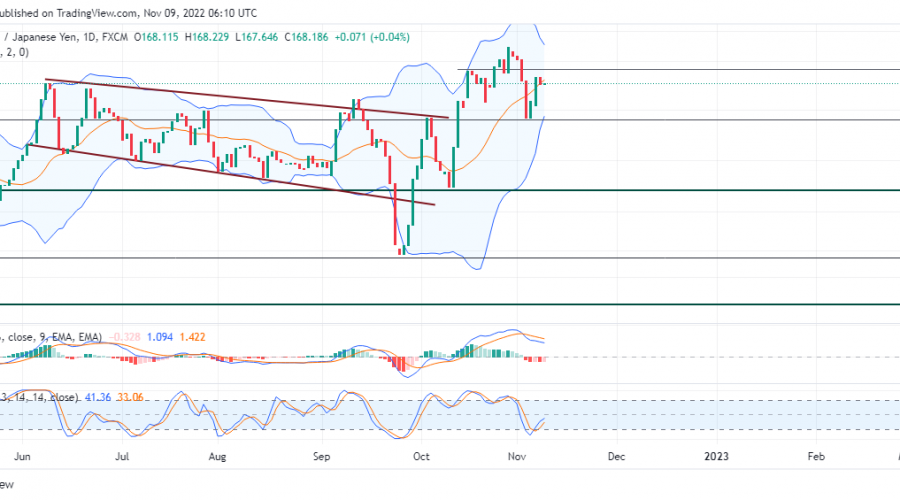The image size is (900, 500).
Task: Click the stochastic value 41.36
Action: 98,397
